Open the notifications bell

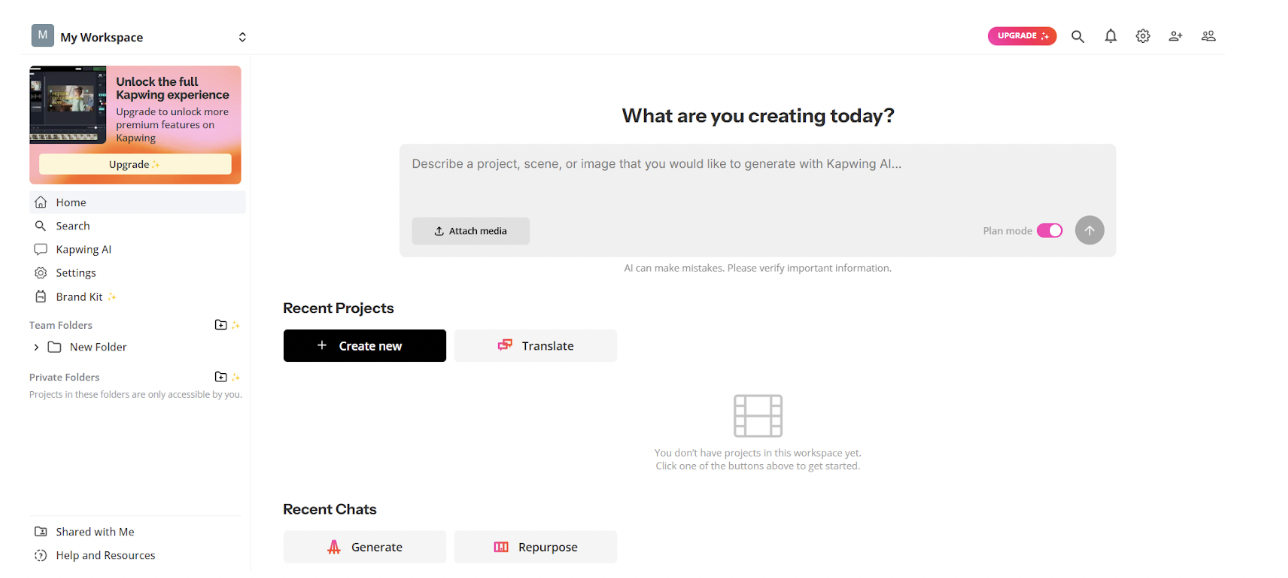[x=1110, y=36]
